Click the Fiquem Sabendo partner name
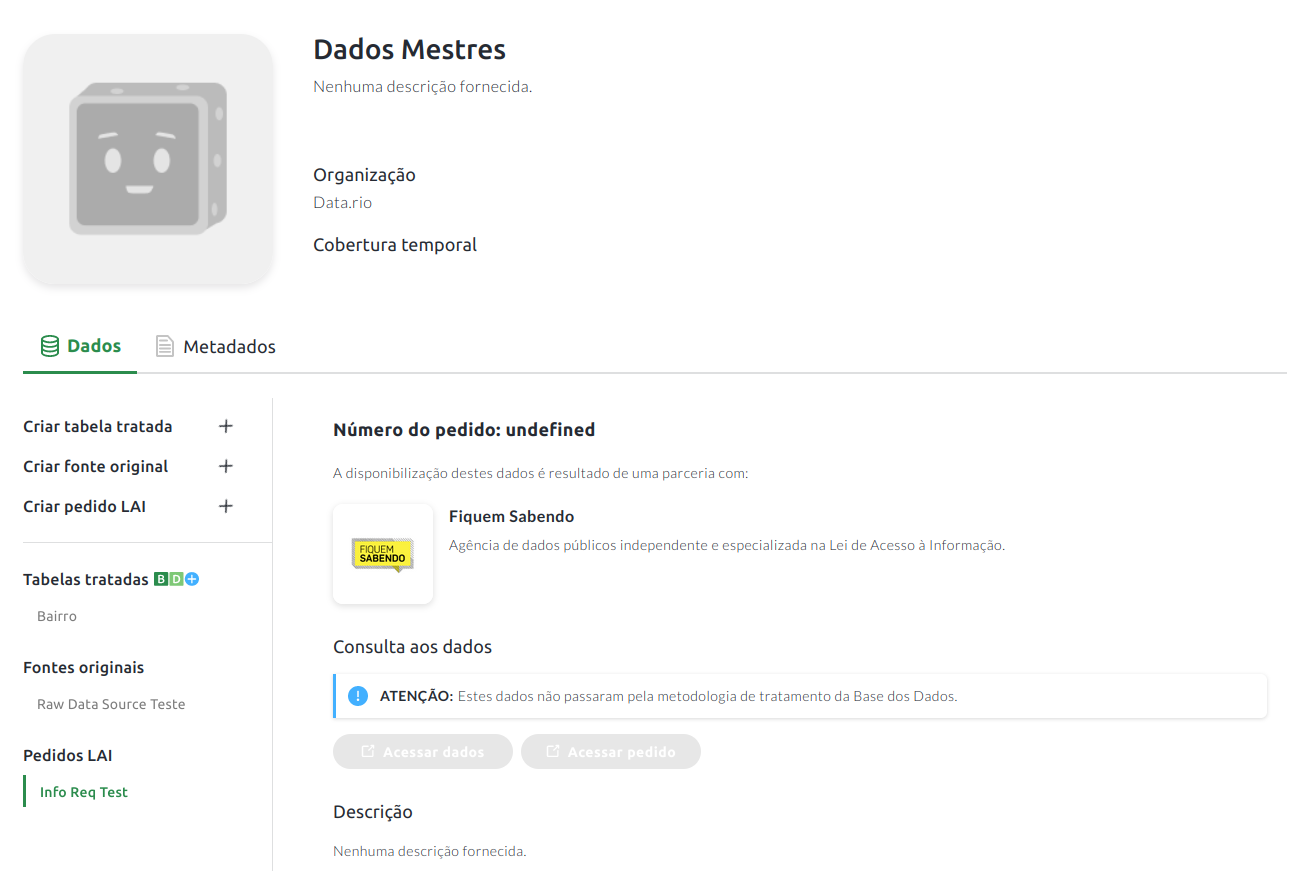This screenshot has height=871, width=1310. click(x=512, y=516)
